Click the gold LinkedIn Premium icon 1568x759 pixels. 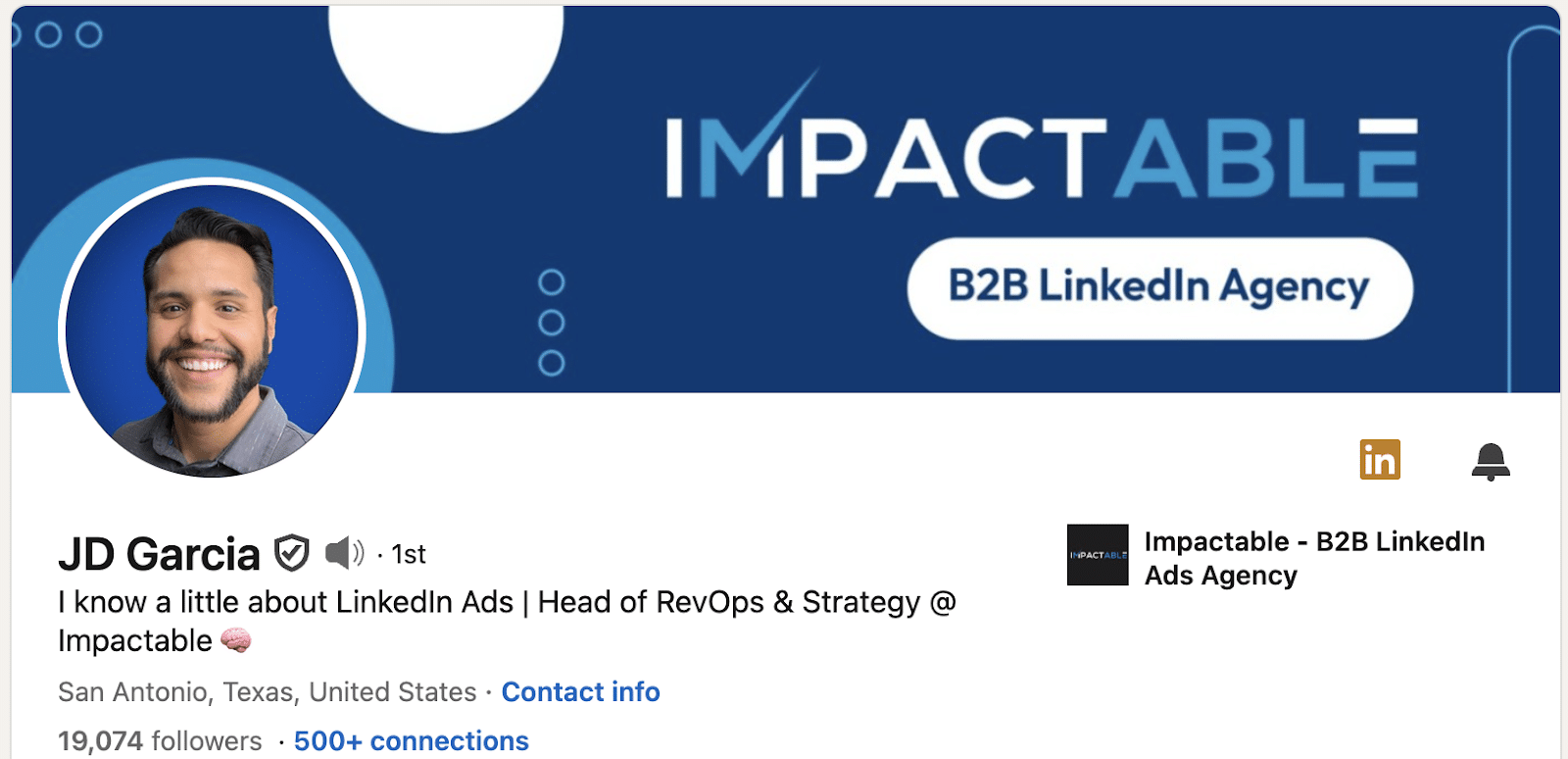(1380, 460)
